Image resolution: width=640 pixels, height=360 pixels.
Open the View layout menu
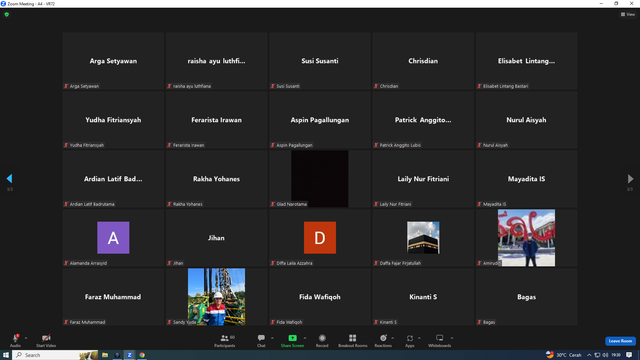[x=628, y=14]
